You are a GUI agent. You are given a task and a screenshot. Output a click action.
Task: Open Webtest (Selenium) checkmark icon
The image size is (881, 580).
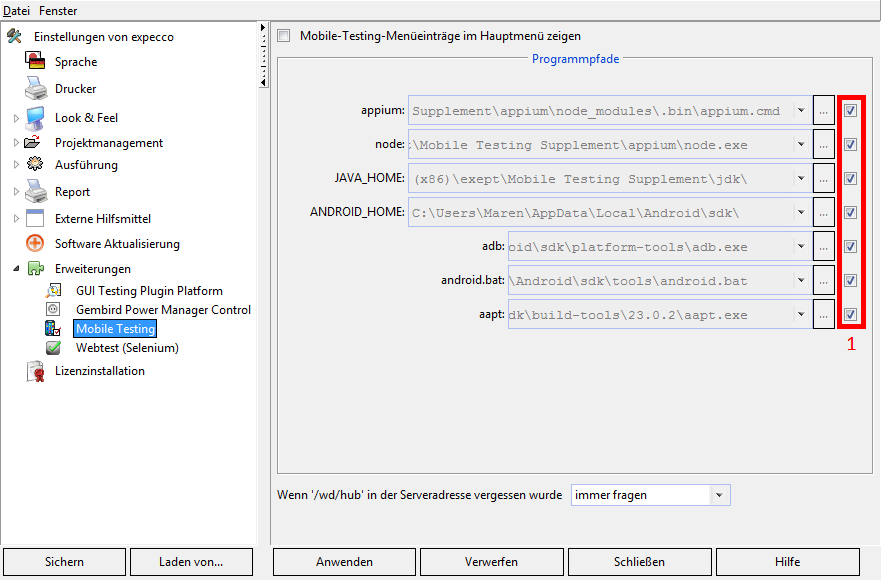[x=54, y=348]
